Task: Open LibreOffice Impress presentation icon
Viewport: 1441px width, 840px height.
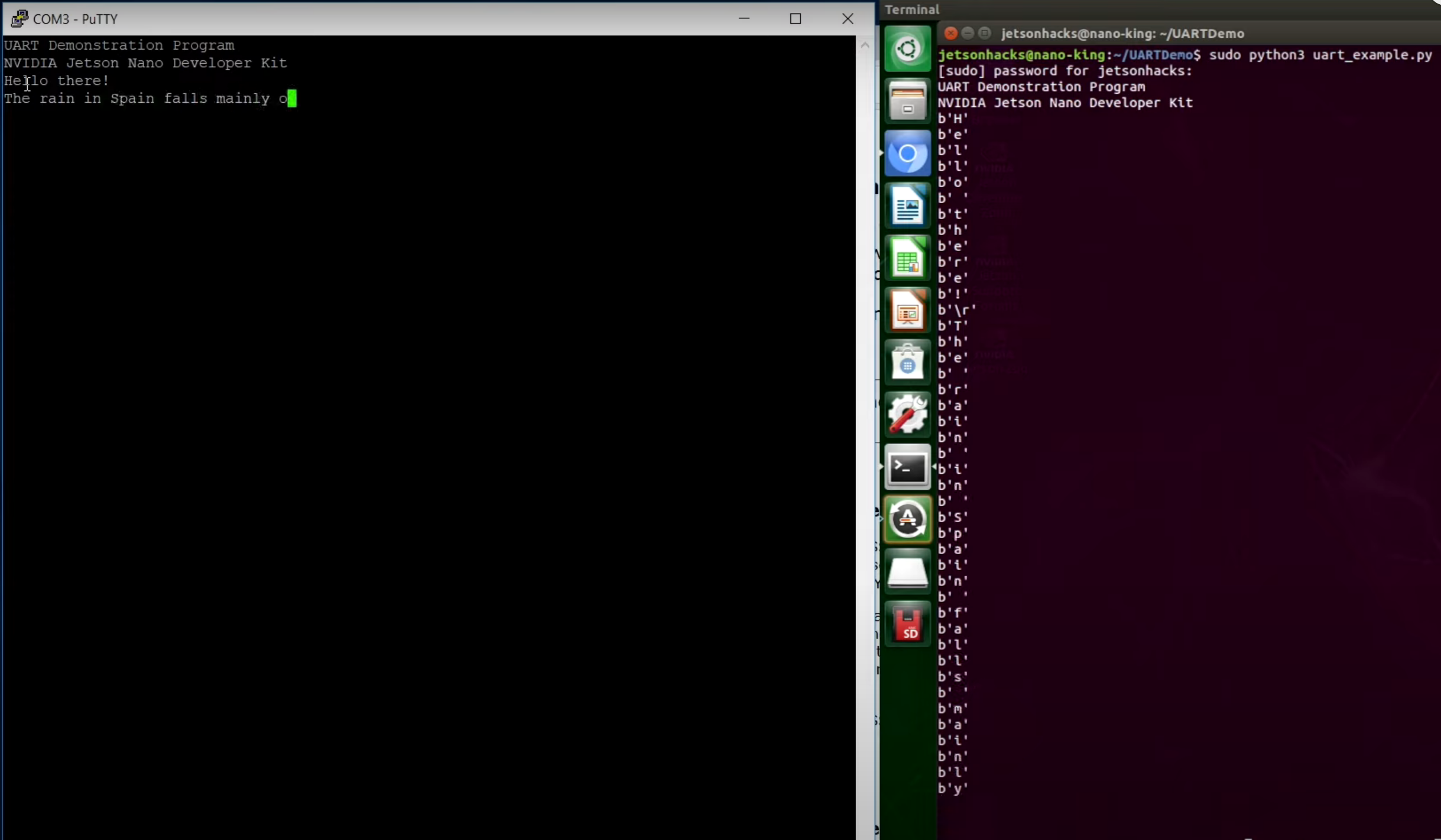Action: [907, 311]
